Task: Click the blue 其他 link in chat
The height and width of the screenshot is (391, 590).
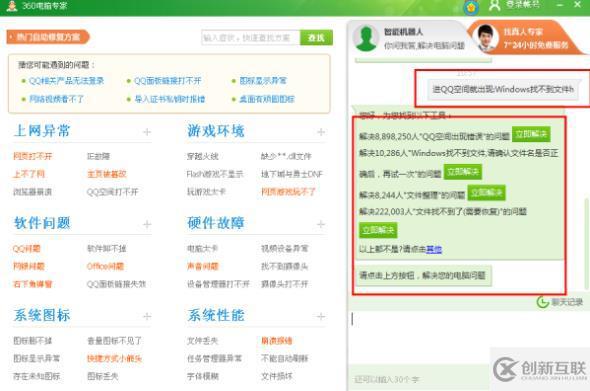Action: pos(434,249)
